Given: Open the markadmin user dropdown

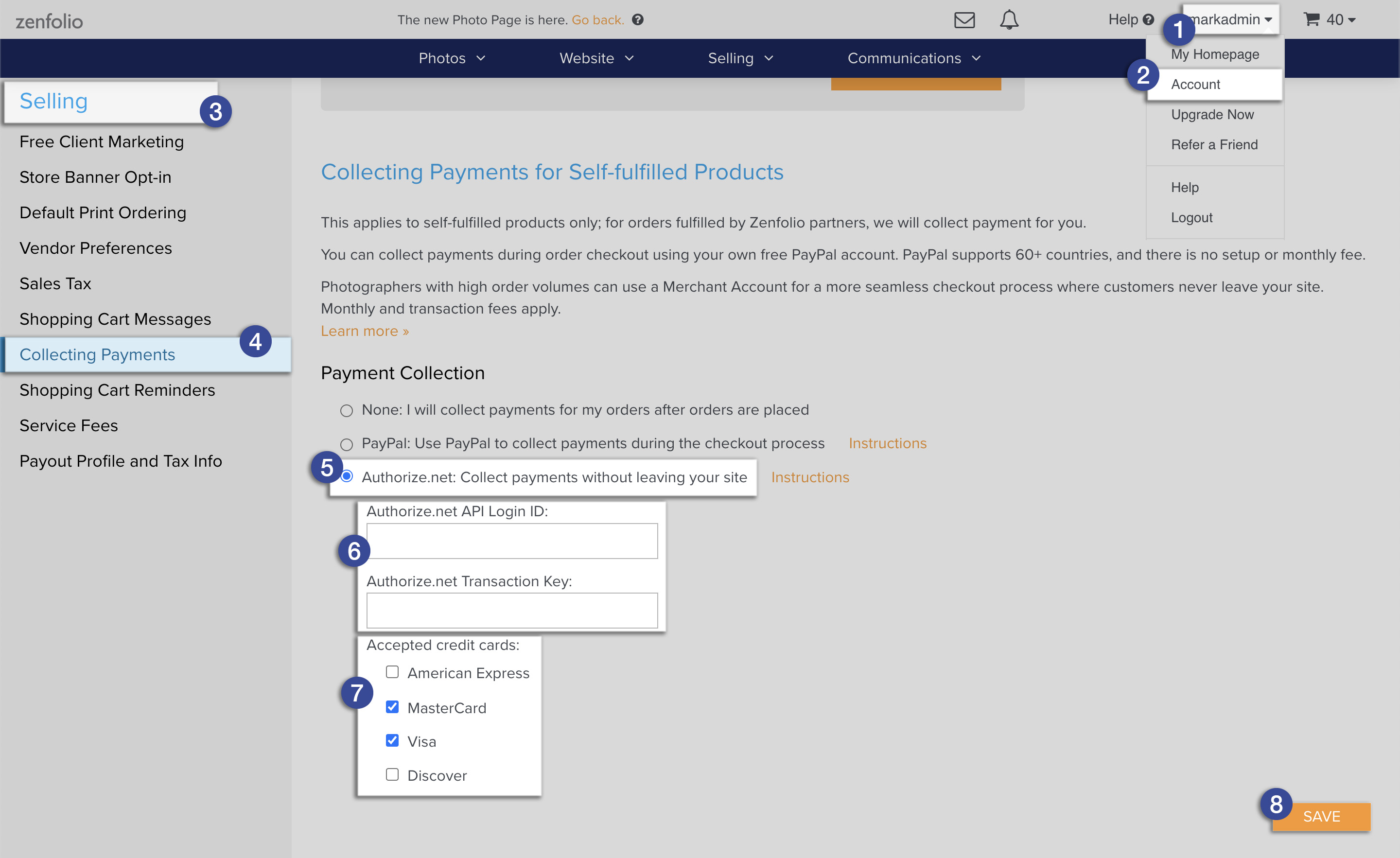Looking at the screenshot, I should [x=1231, y=19].
